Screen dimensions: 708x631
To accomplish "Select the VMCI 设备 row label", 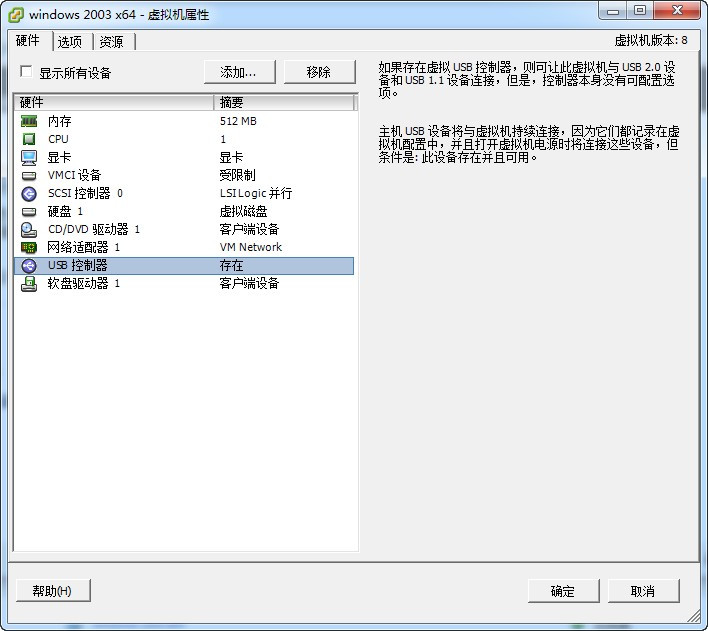I will click(x=75, y=175).
